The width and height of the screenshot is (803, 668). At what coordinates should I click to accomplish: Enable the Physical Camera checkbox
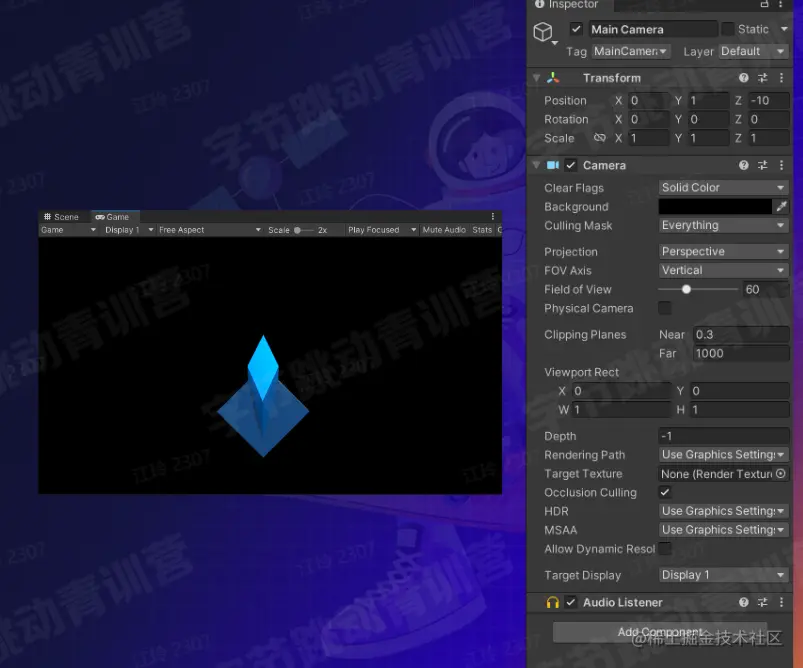pos(665,308)
